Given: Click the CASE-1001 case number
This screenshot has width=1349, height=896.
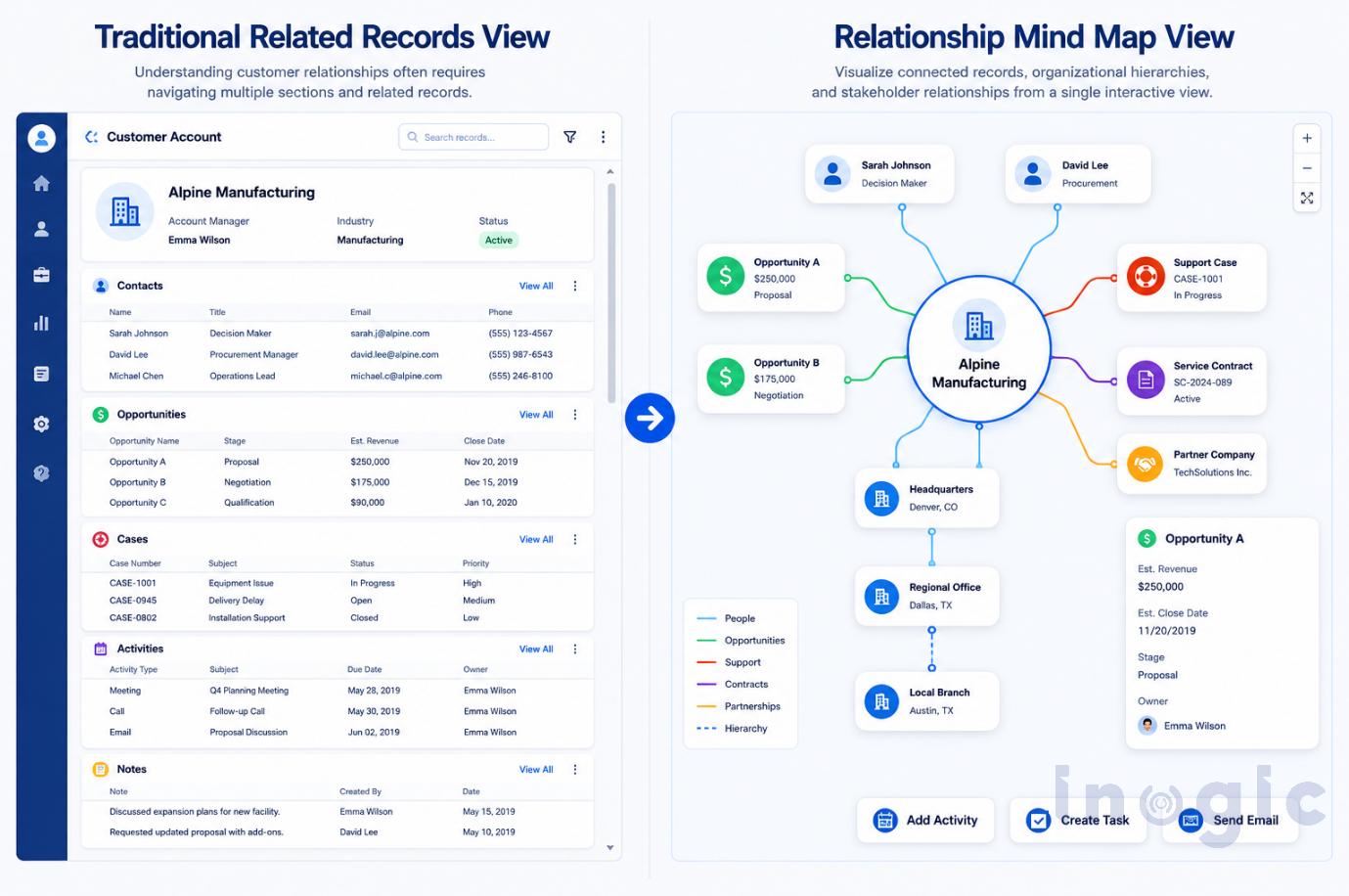Looking at the screenshot, I should (x=133, y=583).
